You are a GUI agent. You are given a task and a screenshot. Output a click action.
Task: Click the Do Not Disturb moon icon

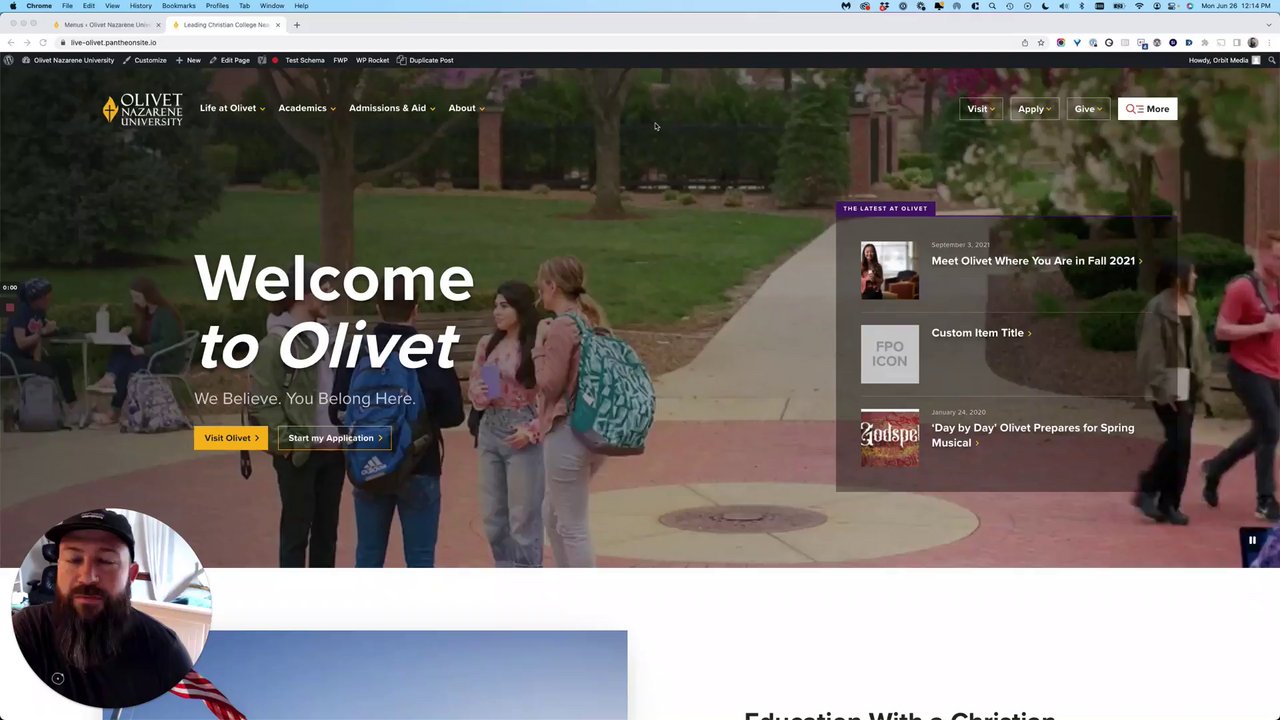pos(1045,6)
